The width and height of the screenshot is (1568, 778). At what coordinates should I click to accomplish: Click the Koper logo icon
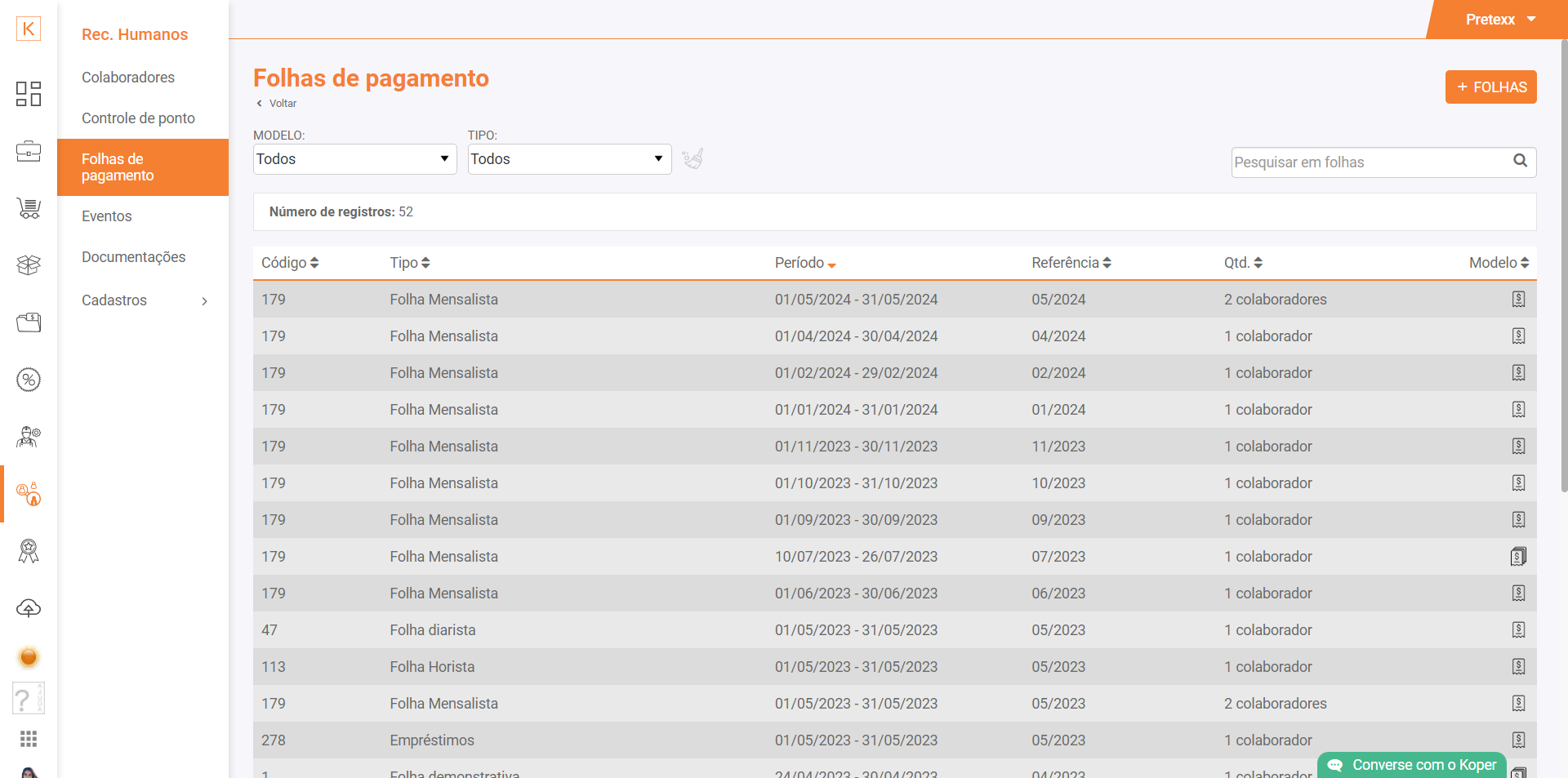click(x=29, y=29)
